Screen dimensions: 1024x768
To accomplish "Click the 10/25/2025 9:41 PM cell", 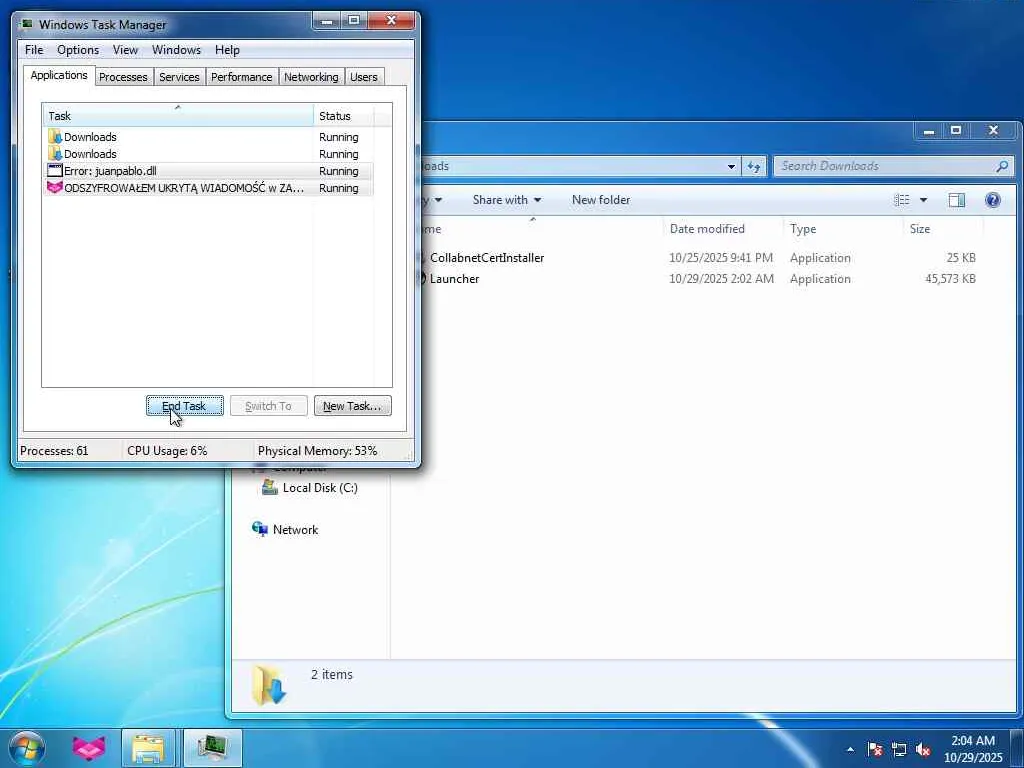I will coord(720,258).
